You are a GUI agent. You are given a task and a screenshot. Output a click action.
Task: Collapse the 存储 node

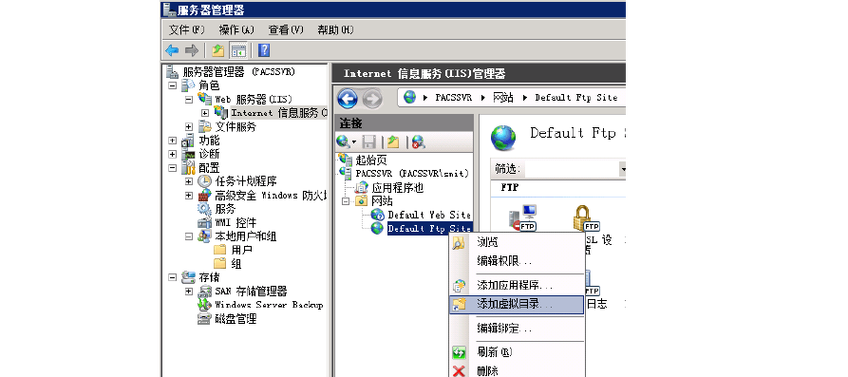tap(172, 277)
